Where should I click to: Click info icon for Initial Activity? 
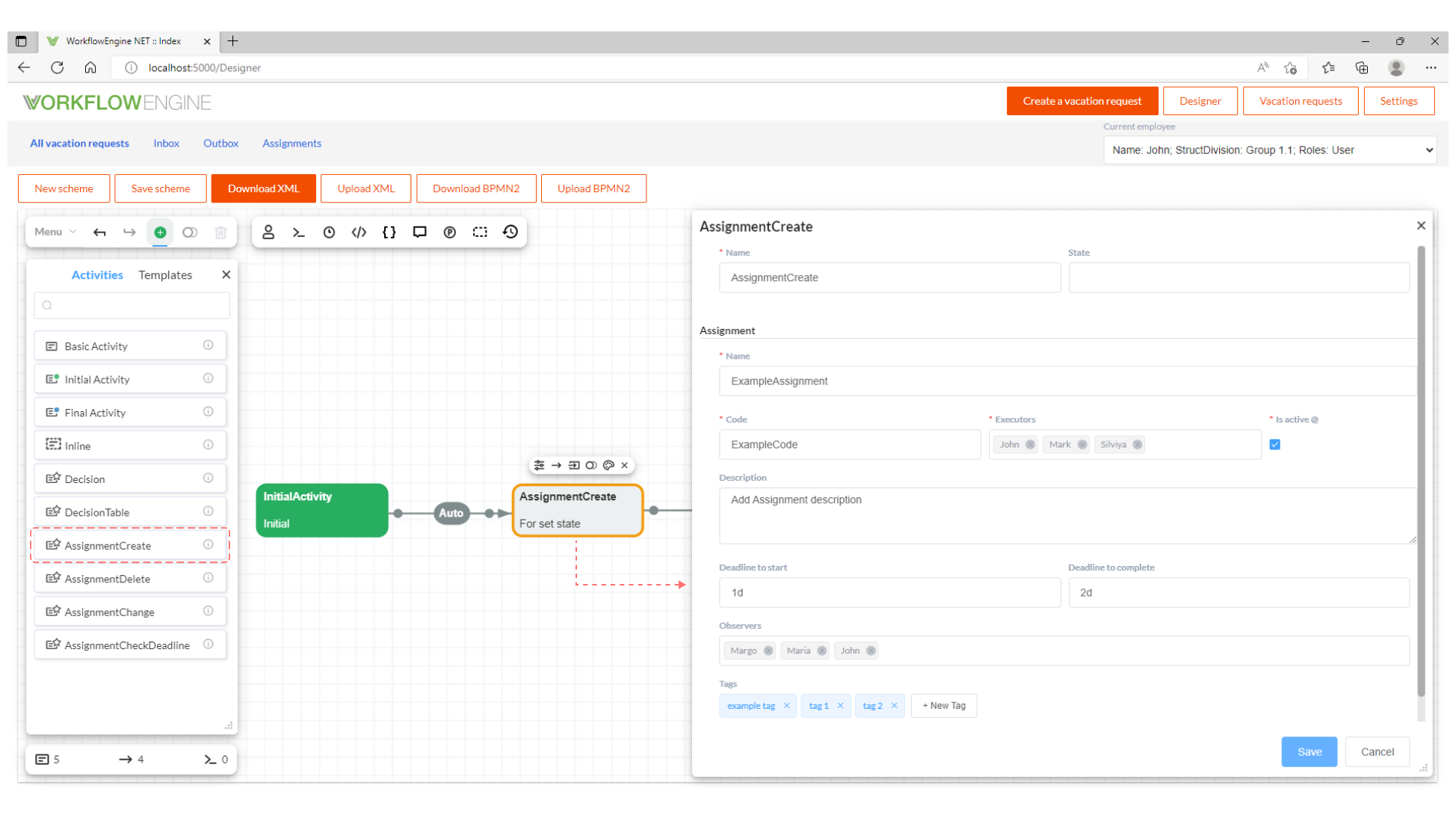(209, 378)
